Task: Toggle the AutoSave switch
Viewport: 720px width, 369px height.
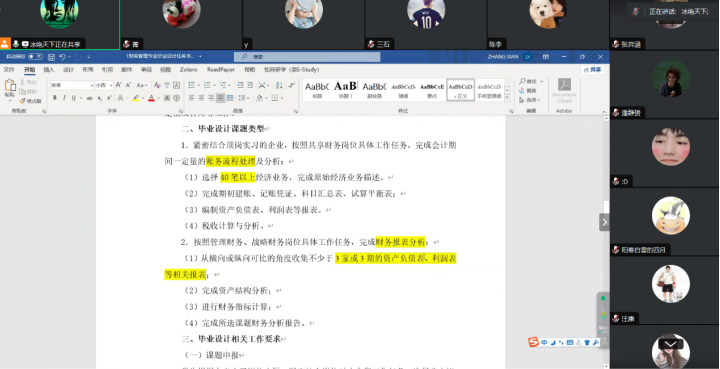Action: click(35, 56)
